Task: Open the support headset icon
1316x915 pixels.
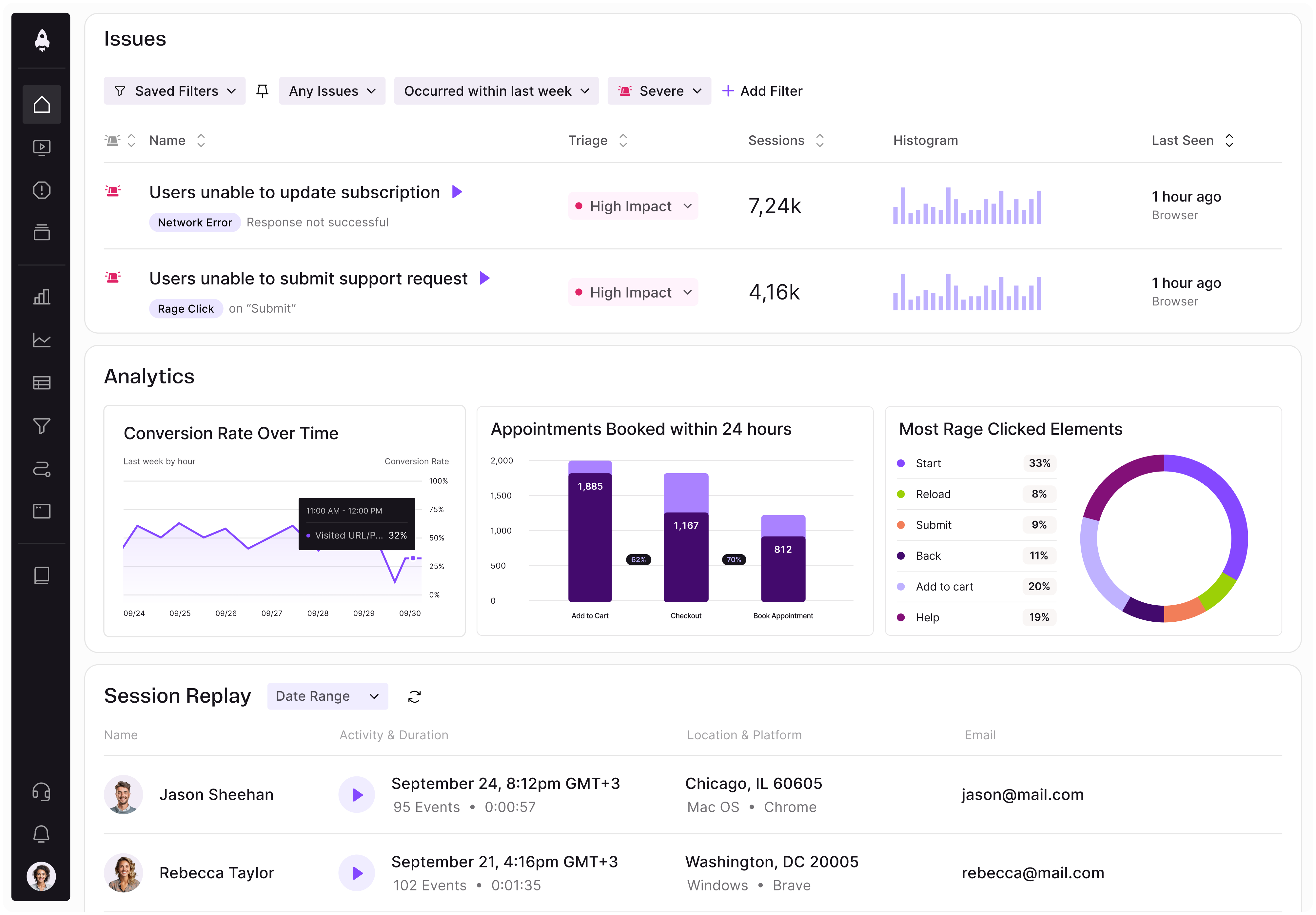Action: pyautogui.click(x=41, y=792)
